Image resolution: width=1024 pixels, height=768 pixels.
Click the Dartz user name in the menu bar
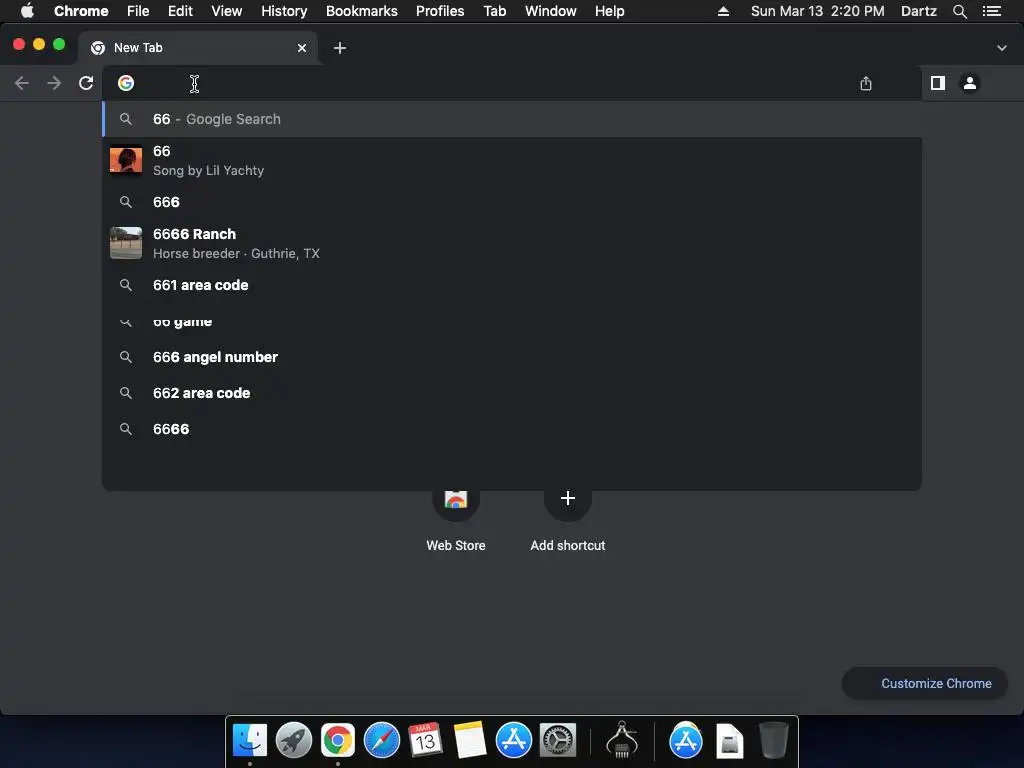click(919, 11)
